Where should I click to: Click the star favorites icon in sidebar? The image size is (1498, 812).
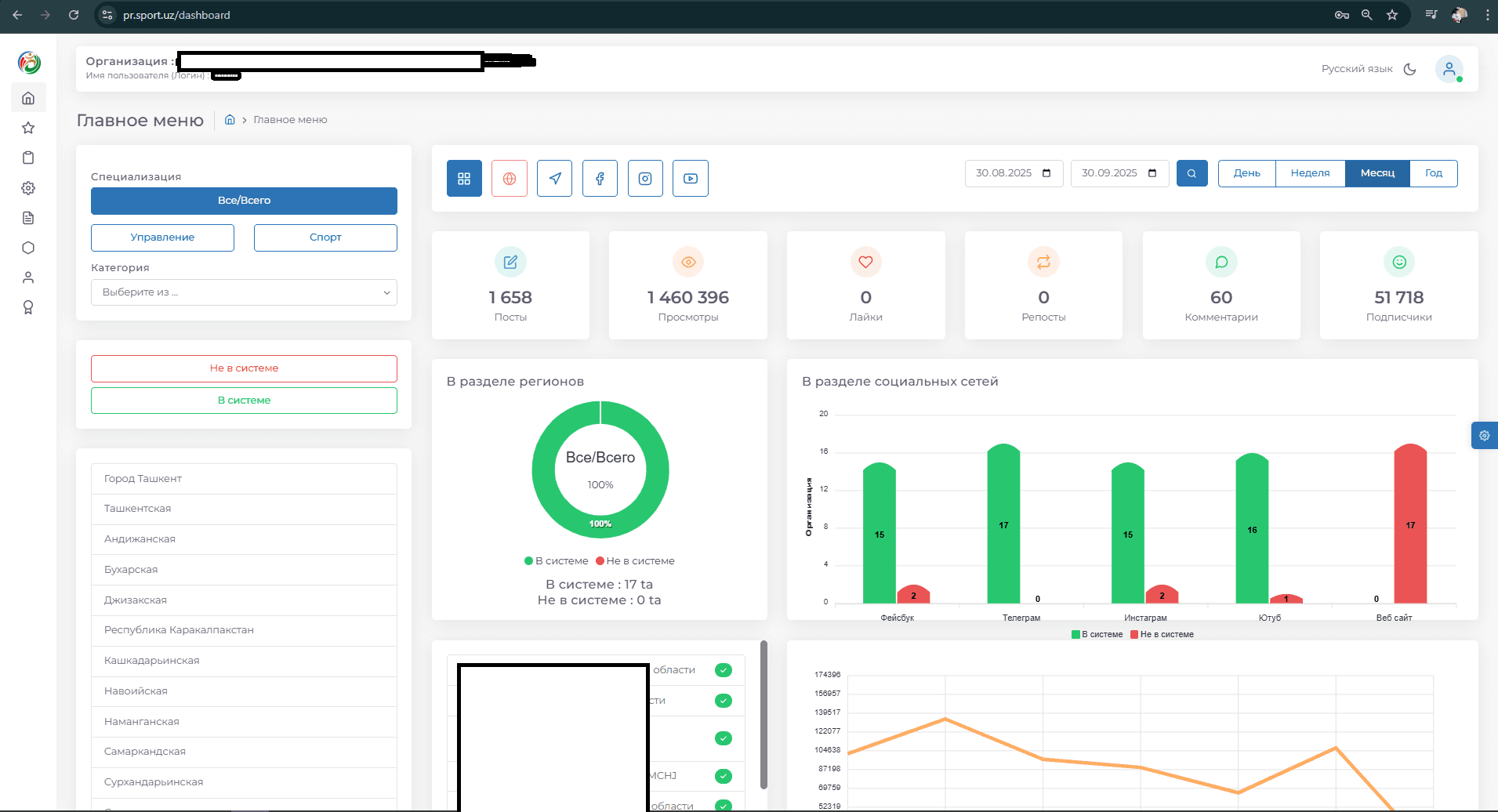coord(28,127)
